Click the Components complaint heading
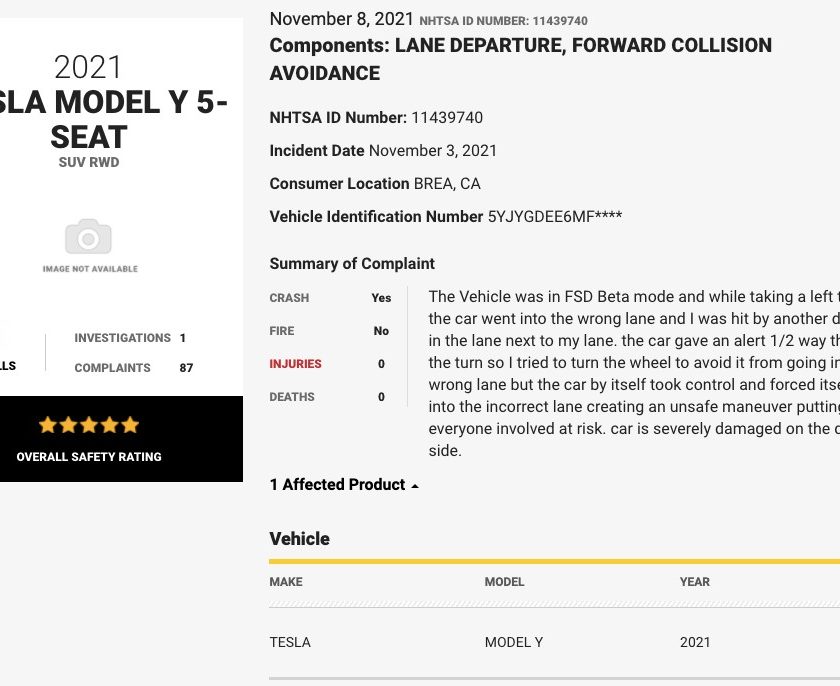 click(x=521, y=59)
